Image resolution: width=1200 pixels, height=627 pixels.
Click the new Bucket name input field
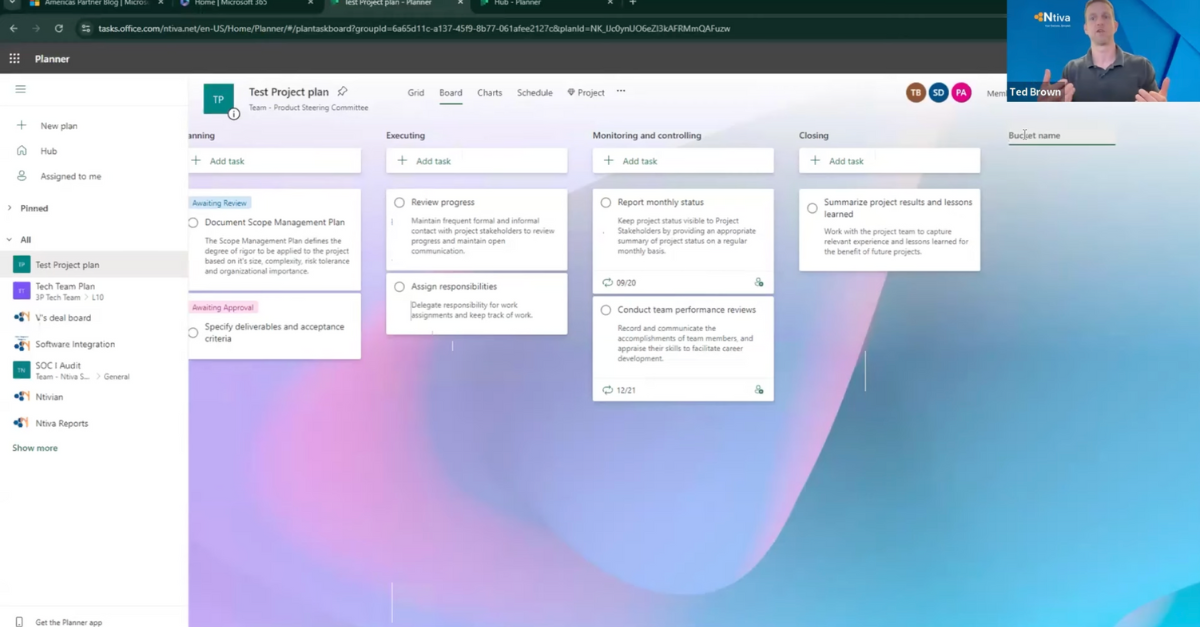(1061, 134)
